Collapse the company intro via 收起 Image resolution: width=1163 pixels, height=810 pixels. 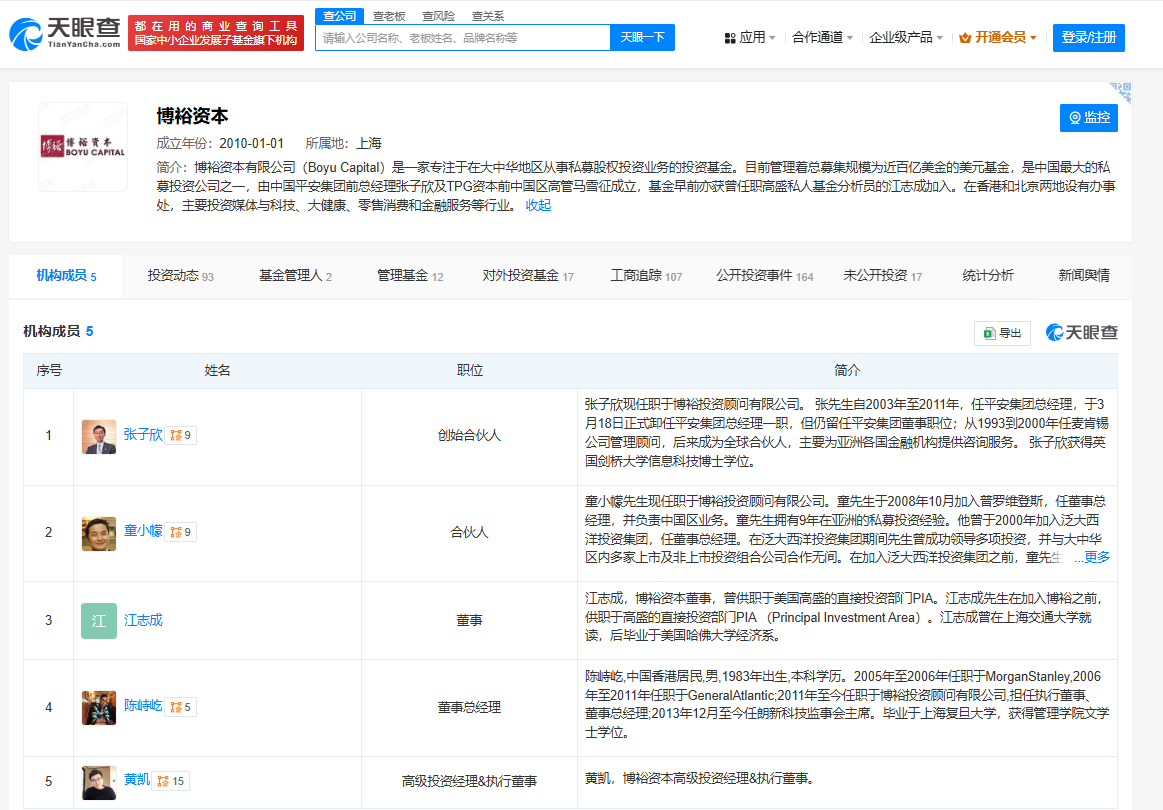click(538, 206)
